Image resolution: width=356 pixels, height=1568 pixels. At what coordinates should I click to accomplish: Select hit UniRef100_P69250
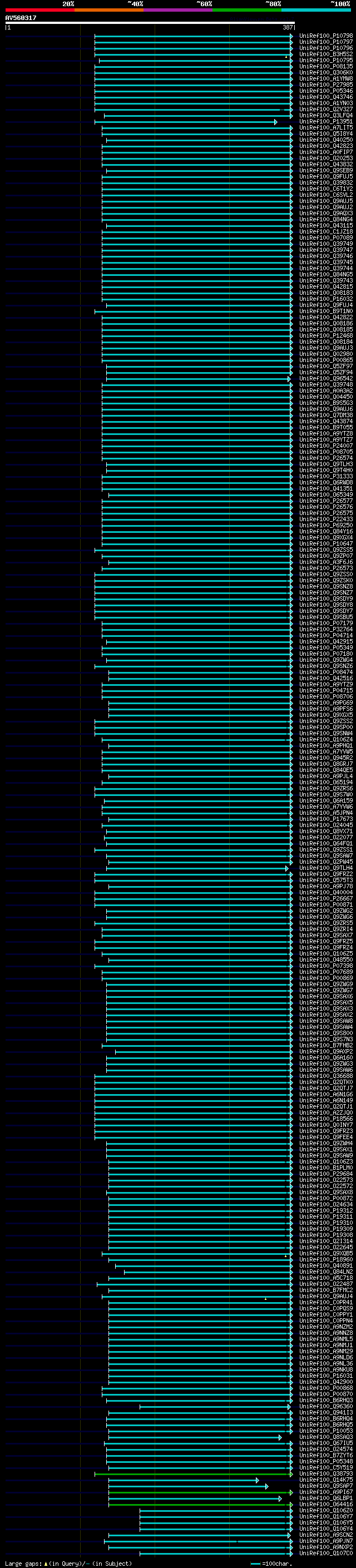tap(326, 525)
